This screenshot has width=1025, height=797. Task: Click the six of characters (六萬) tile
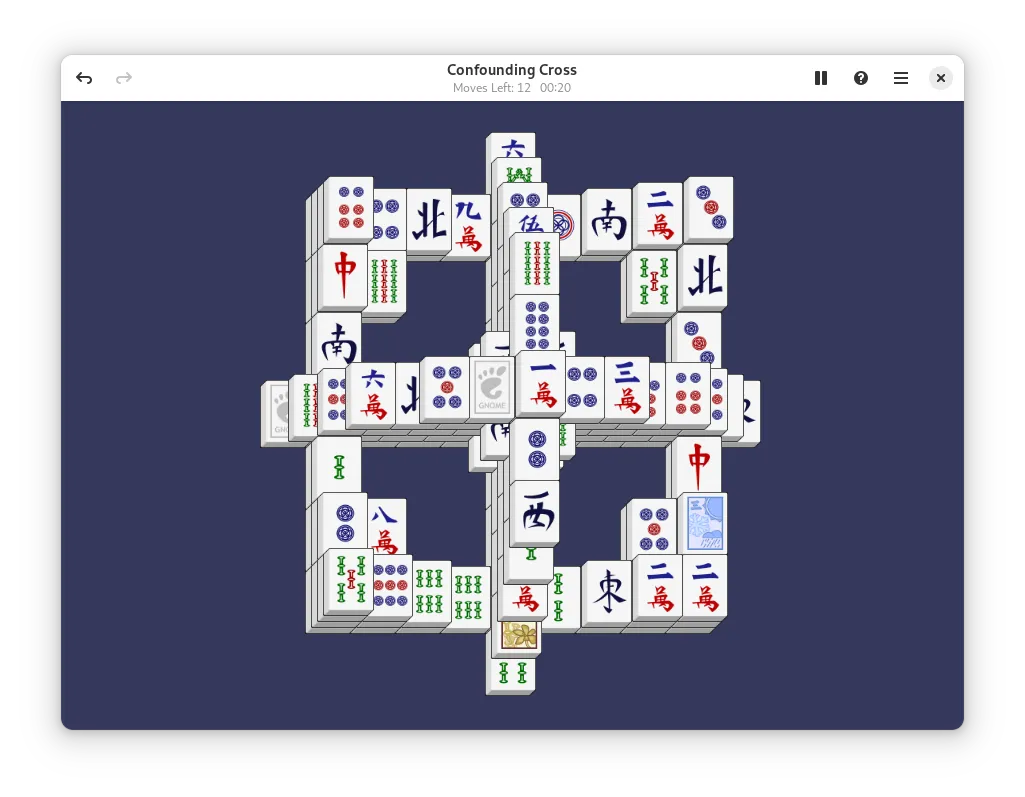click(x=373, y=394)
